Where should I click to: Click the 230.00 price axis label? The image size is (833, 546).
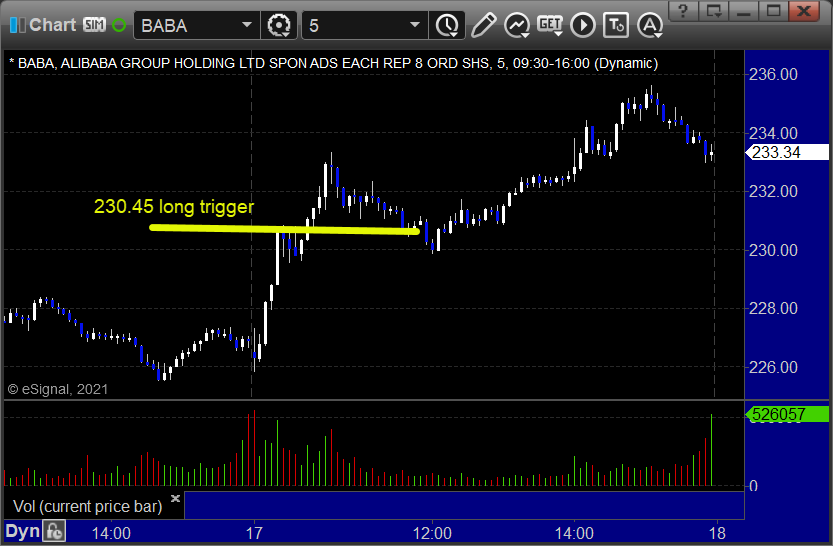[773, 250]
